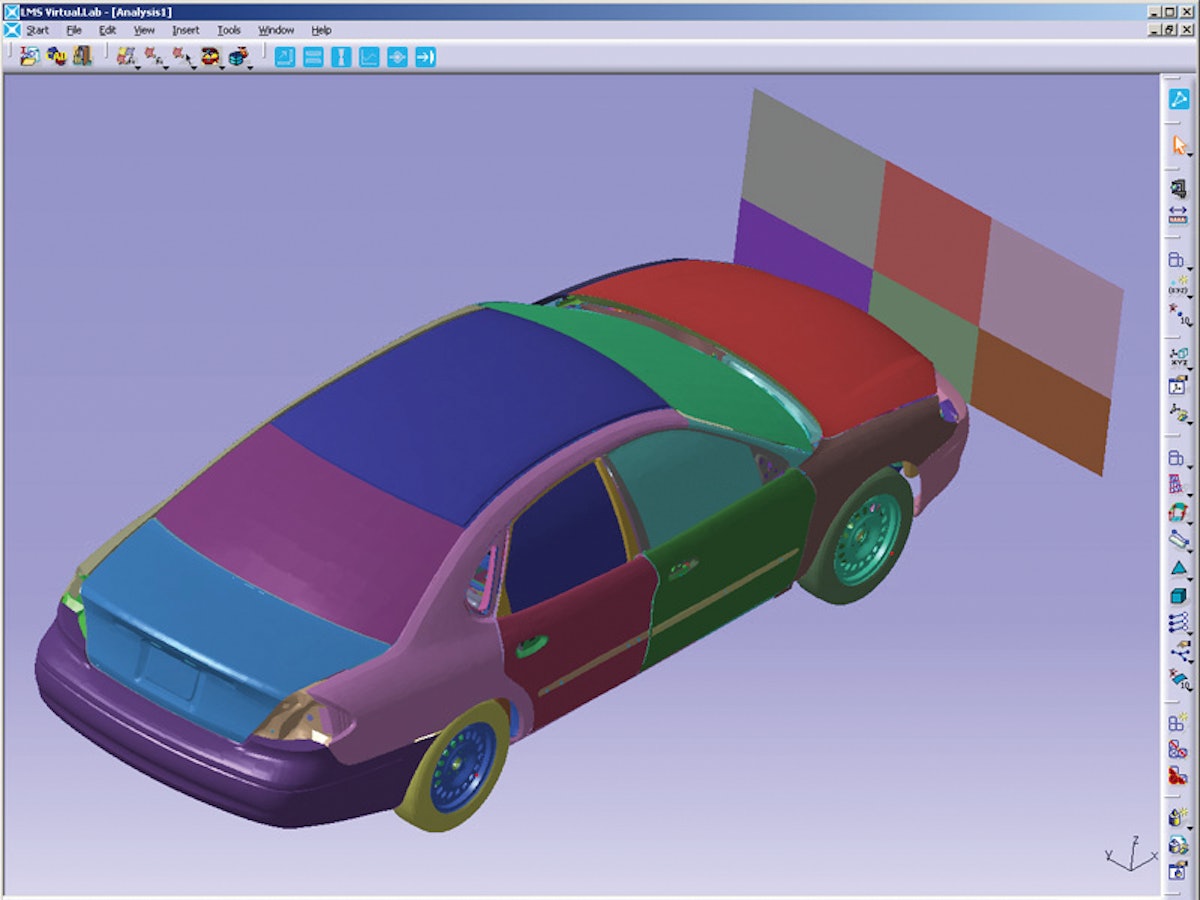Click the blue diamond node toolbar icon
Viewport: 1200px width, 900px height.
(x=397, y=57)
